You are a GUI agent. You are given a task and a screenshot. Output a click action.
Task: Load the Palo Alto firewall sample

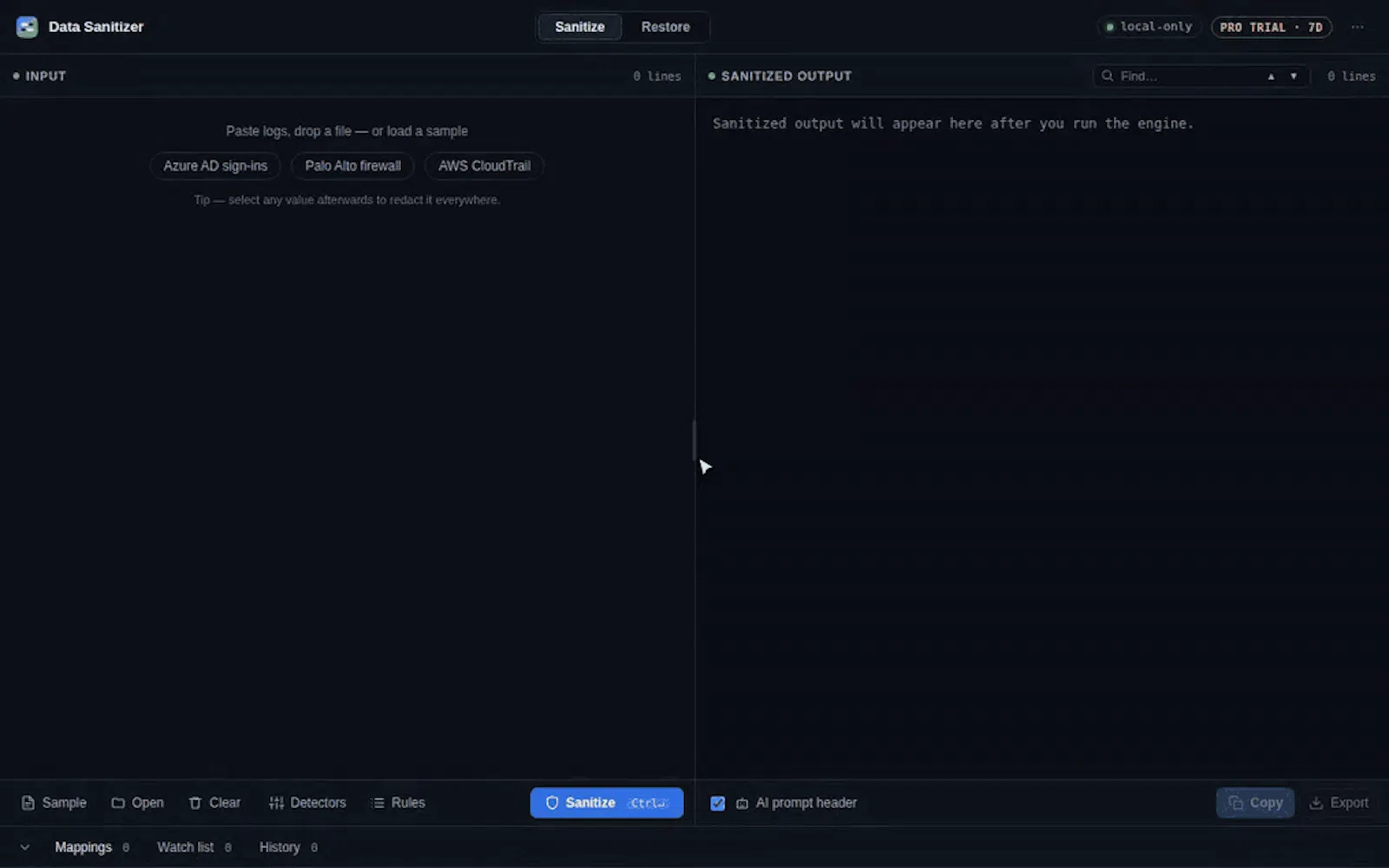[x=352, y=166]
